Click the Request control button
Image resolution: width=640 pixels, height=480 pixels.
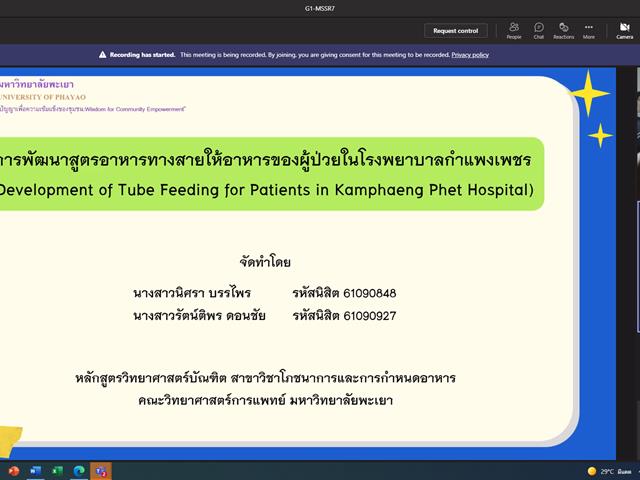(x=456, y=31)
